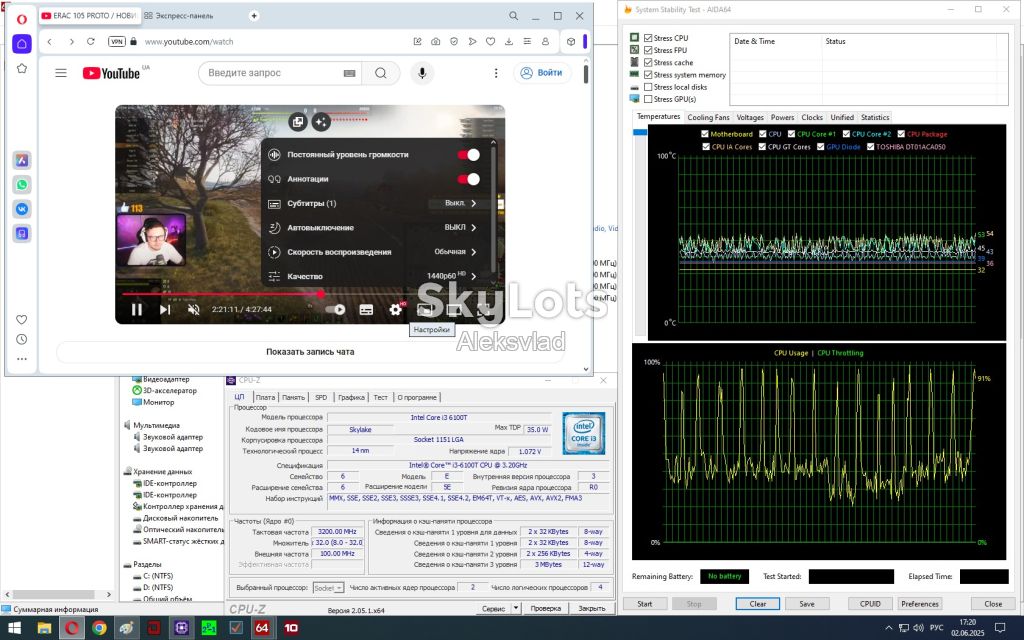Open AIDA64 from the Windows taskbar
1024x640 pixels.
click(x=261, y=628)
